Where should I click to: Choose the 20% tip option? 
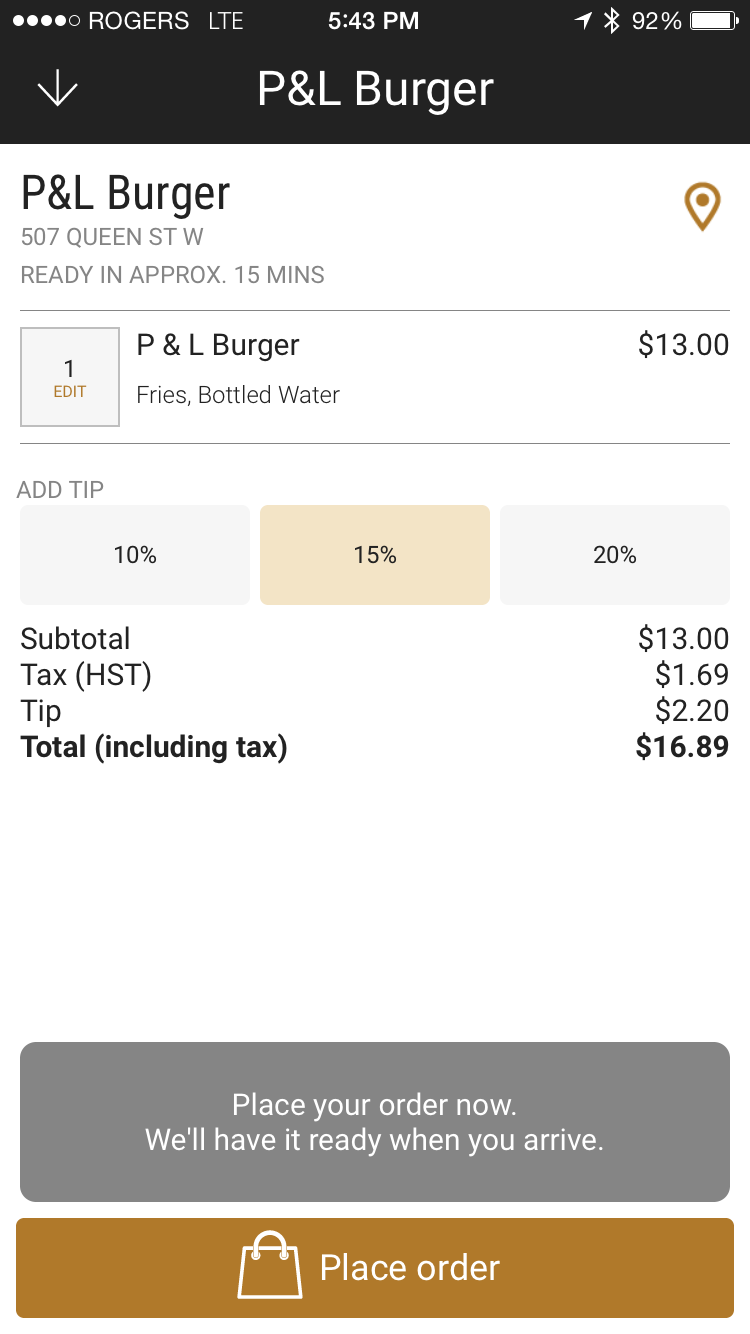(615, 555)
